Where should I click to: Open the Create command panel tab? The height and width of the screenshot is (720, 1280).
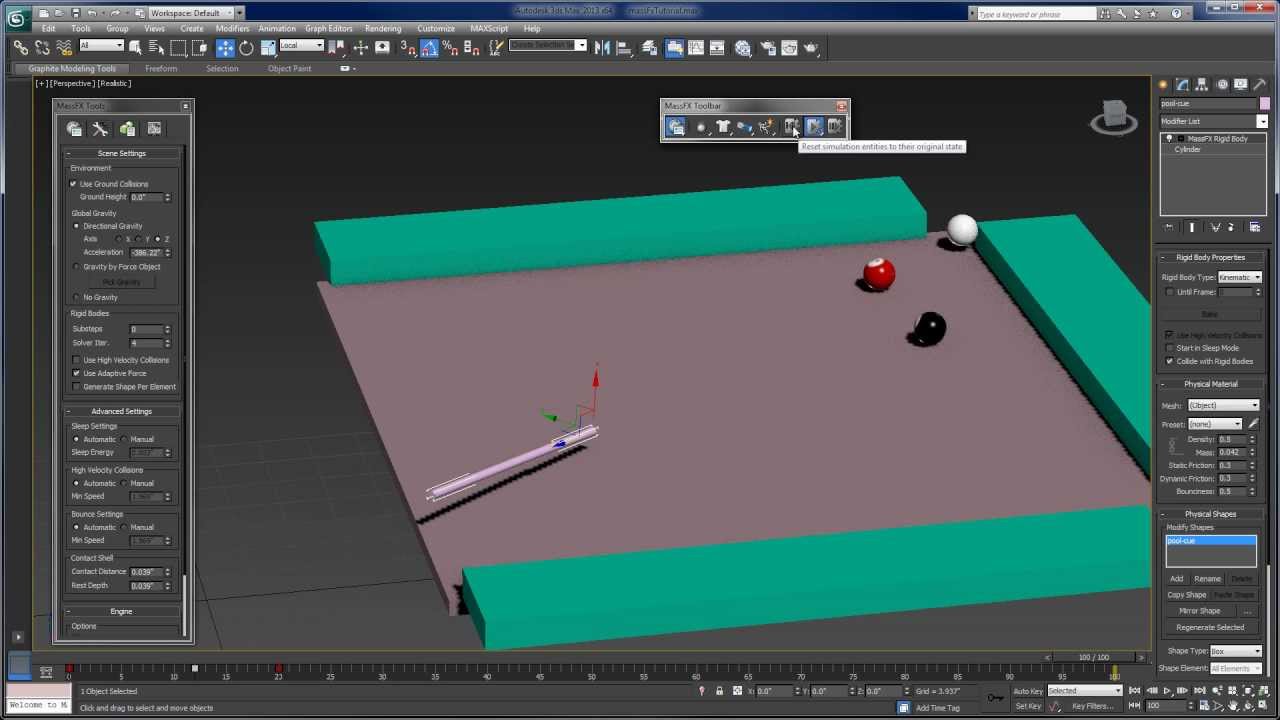(1163, 85)
